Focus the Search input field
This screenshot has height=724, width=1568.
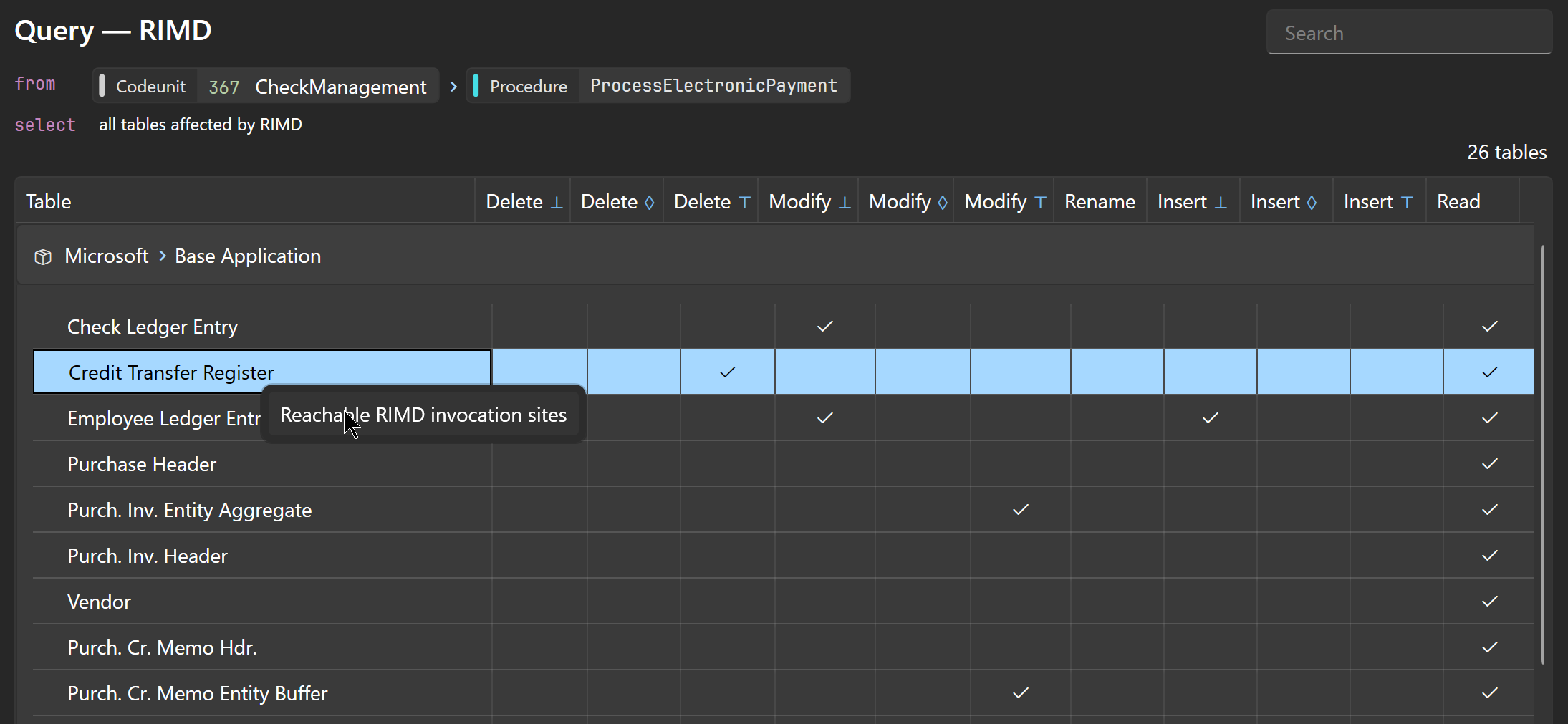pos(1409,33)
